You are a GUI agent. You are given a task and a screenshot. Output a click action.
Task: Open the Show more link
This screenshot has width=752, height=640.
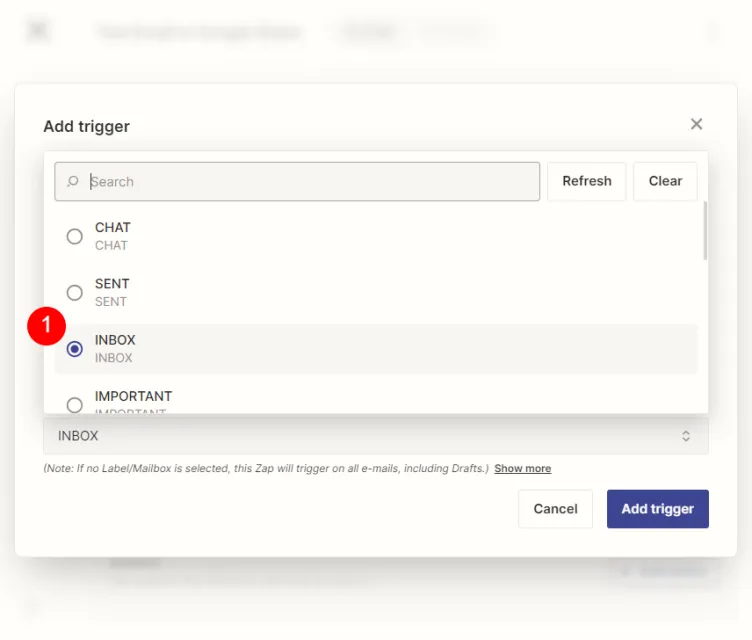pos(522,468)
